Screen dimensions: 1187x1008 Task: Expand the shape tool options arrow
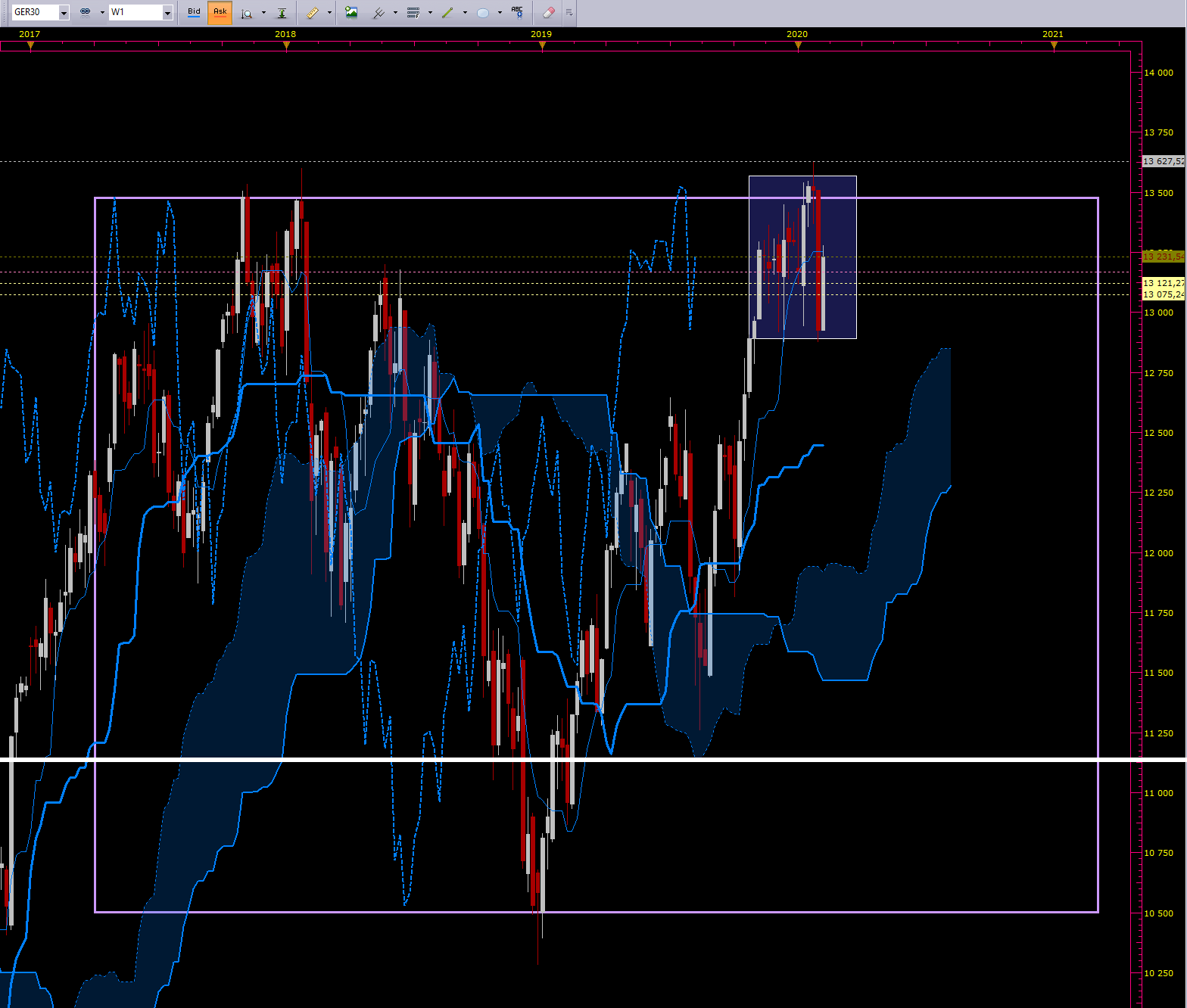(x=500, y=12)
